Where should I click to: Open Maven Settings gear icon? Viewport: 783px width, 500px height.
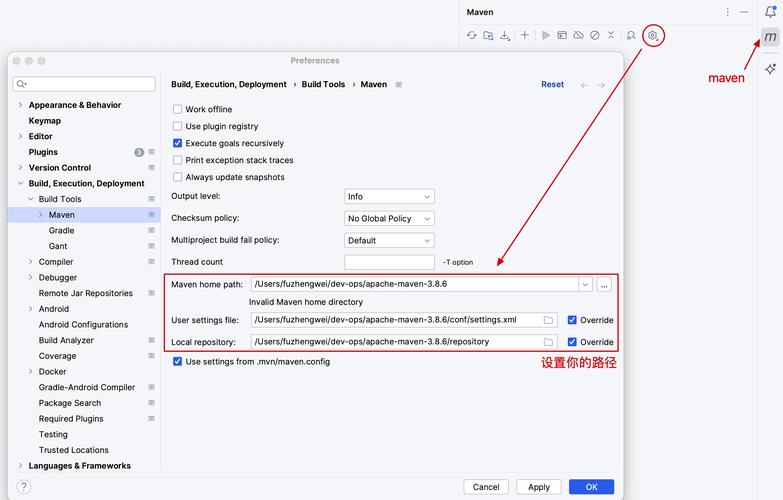point(653,35)
